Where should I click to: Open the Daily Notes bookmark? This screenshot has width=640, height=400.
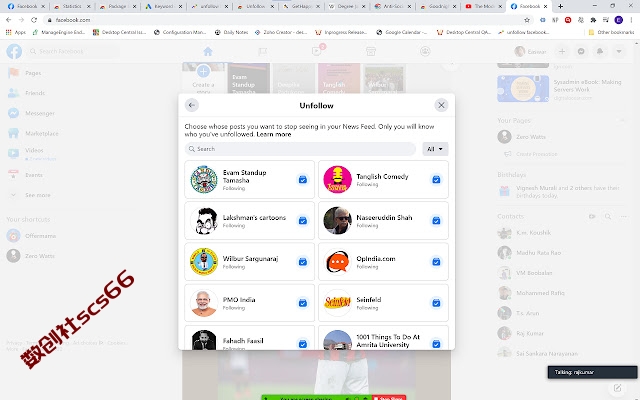pos(231,32)
